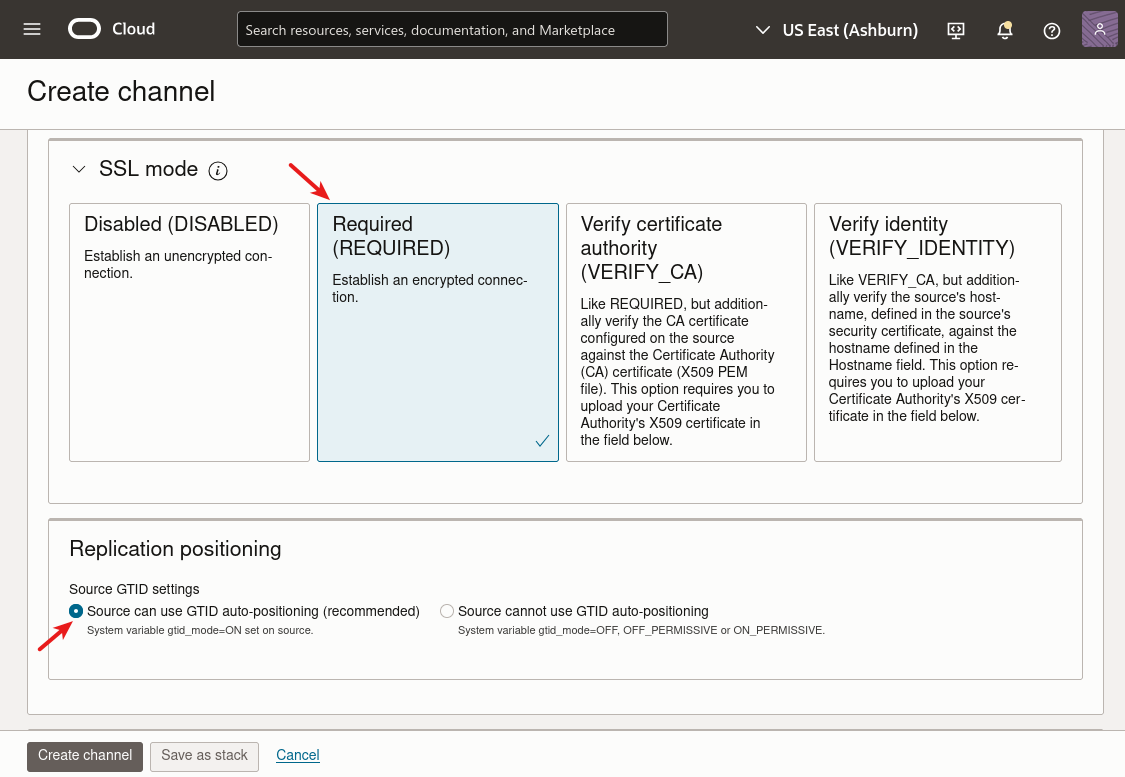Open the help question mark icon
Screen dimensions: 1125x777
[x=1052, y=30]
